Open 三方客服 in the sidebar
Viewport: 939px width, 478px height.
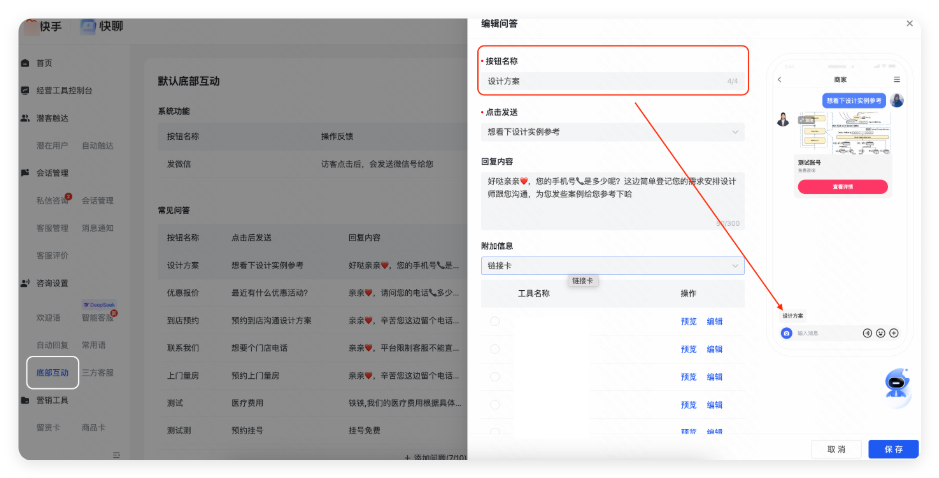[98, 373]
